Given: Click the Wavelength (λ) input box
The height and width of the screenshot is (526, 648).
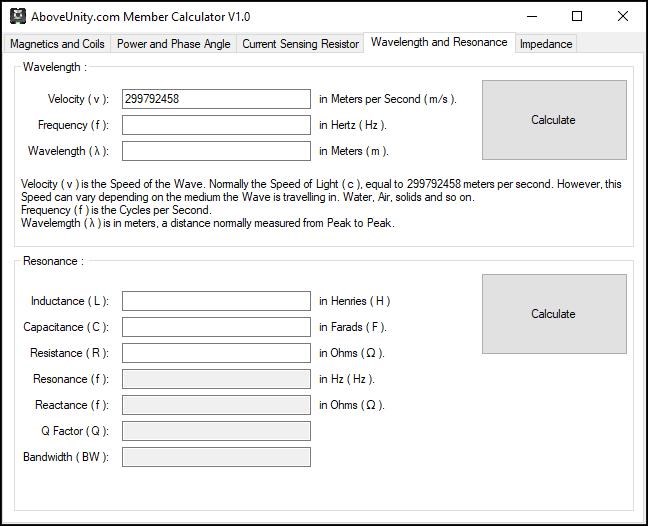Looking at the screenshot, I should tap(216, 151).
